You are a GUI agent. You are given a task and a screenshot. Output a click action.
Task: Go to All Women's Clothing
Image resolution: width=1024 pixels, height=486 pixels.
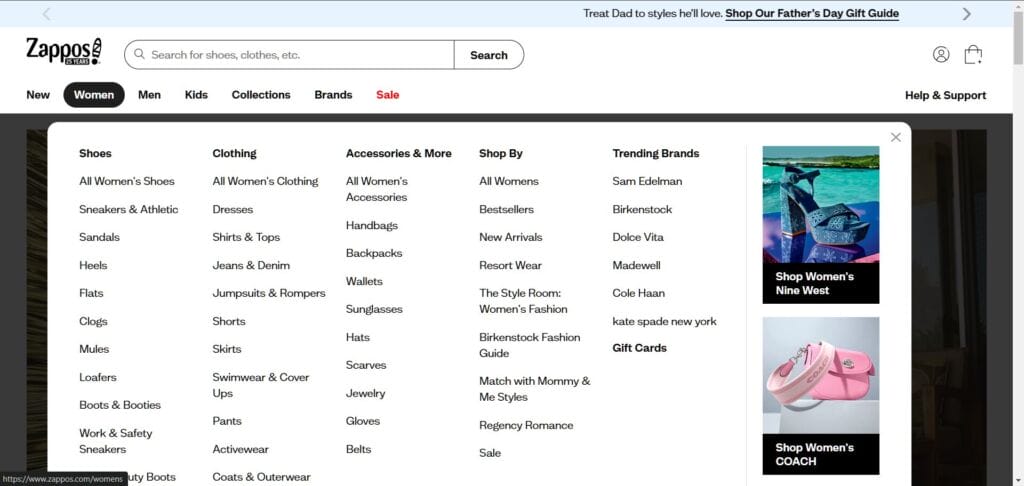coord(265,181)
